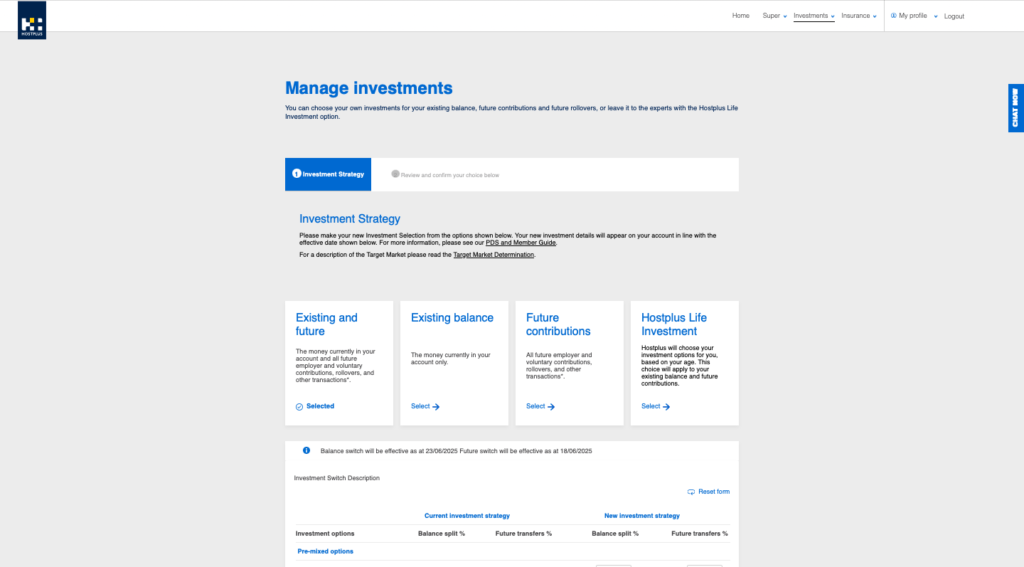Click arrow icon on Hostplus Life Investment card

point(666,407)
